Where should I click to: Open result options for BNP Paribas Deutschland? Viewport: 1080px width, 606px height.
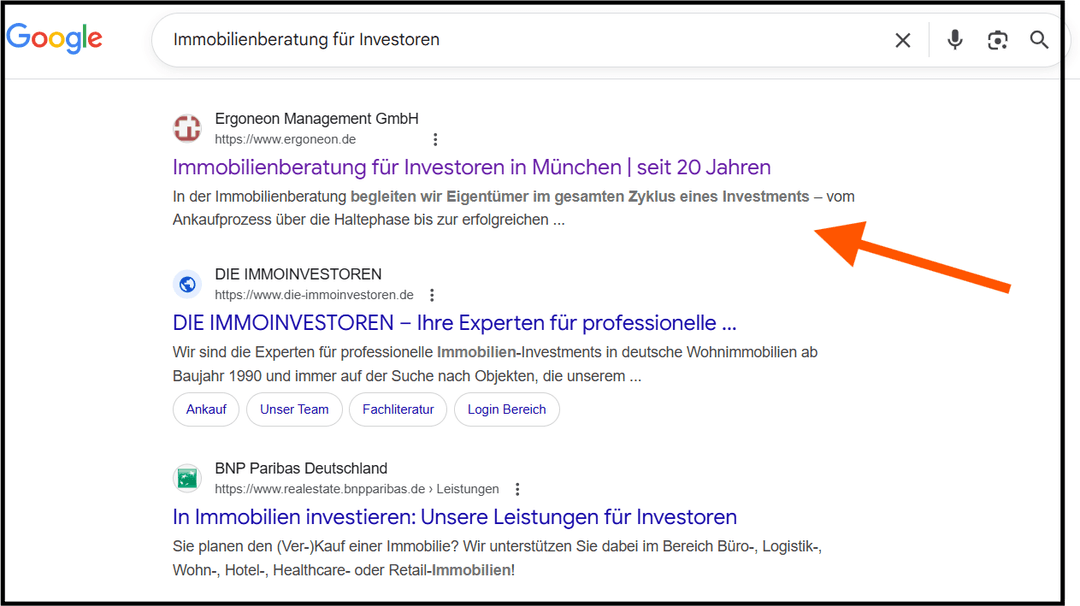[517, 488]
